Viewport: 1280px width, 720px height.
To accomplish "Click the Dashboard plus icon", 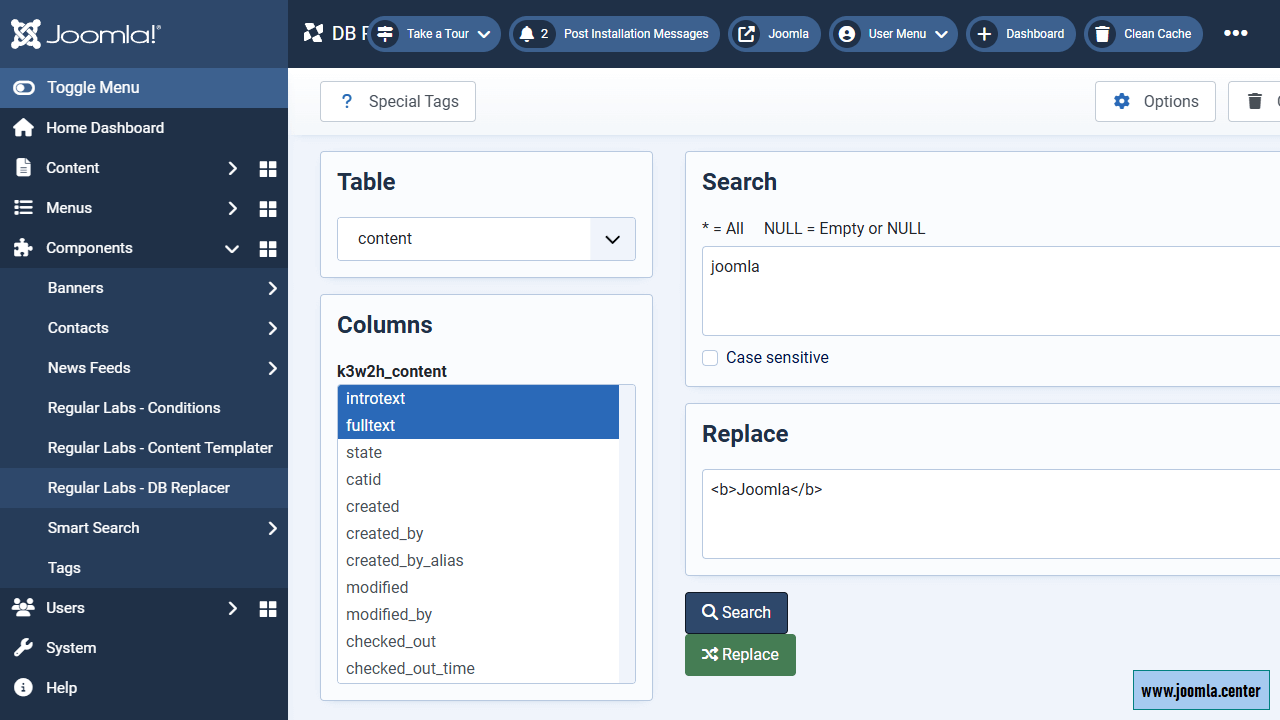I will (984, 34).
